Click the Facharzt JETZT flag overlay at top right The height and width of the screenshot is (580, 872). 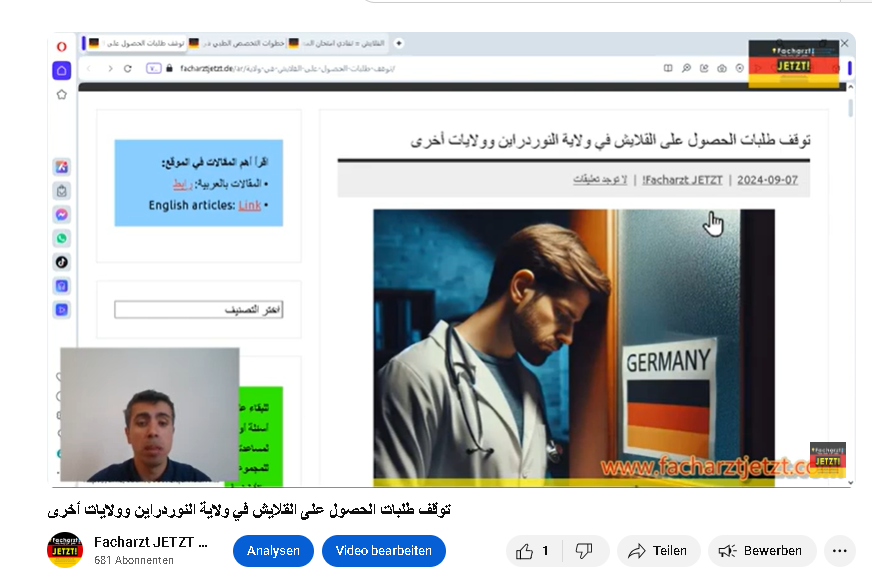(794, 63)
